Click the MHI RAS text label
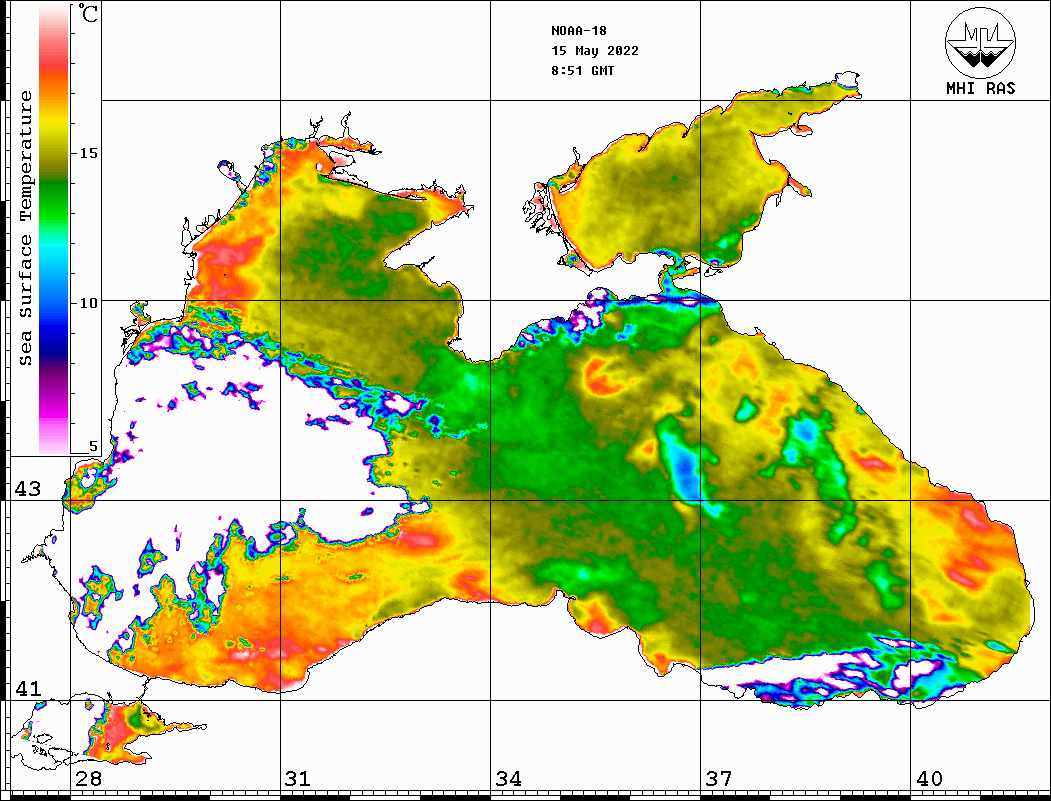Viewport: 1051px width, 801px height. coord(980,88)
